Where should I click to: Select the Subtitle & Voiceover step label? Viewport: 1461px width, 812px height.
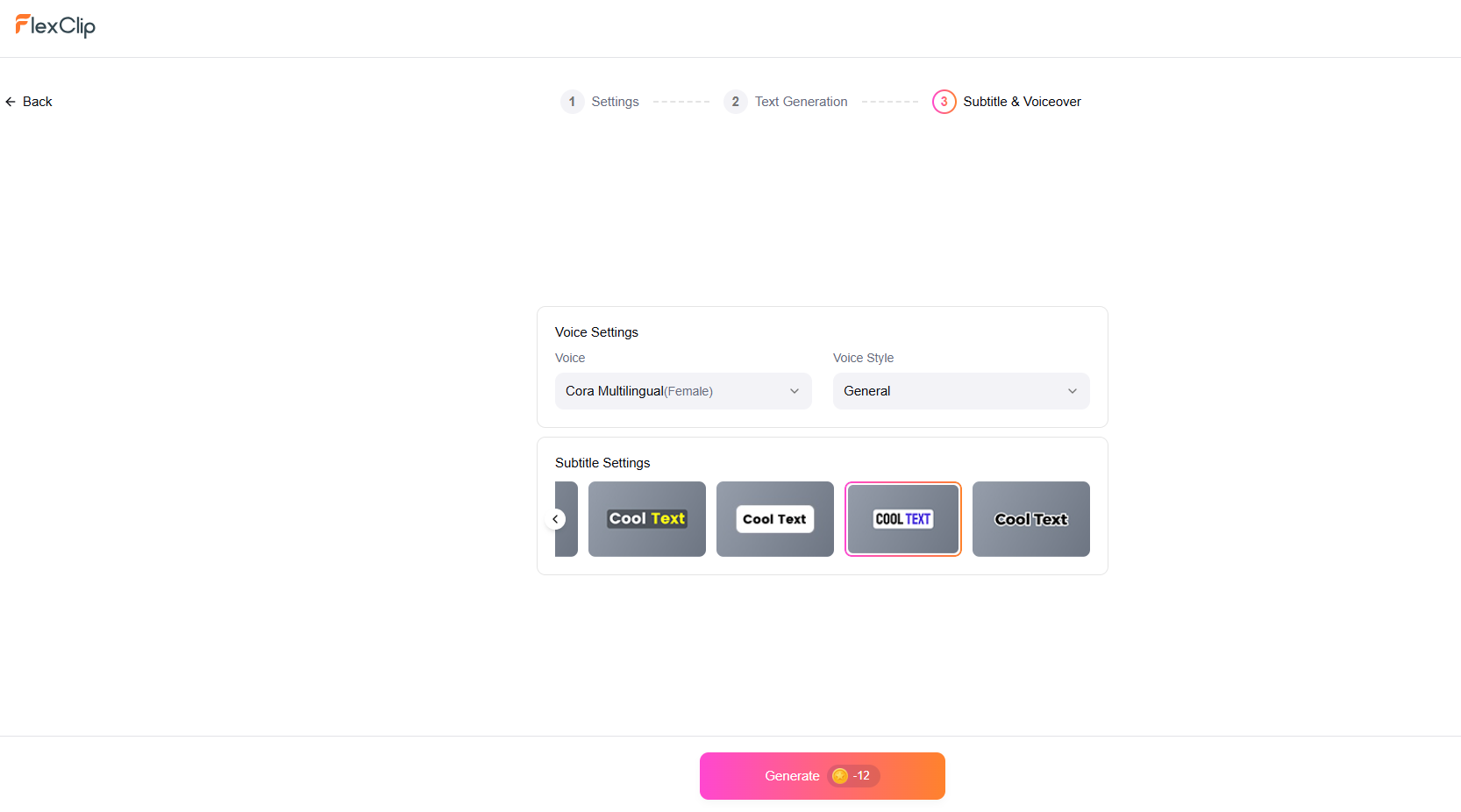(1022, 102)
